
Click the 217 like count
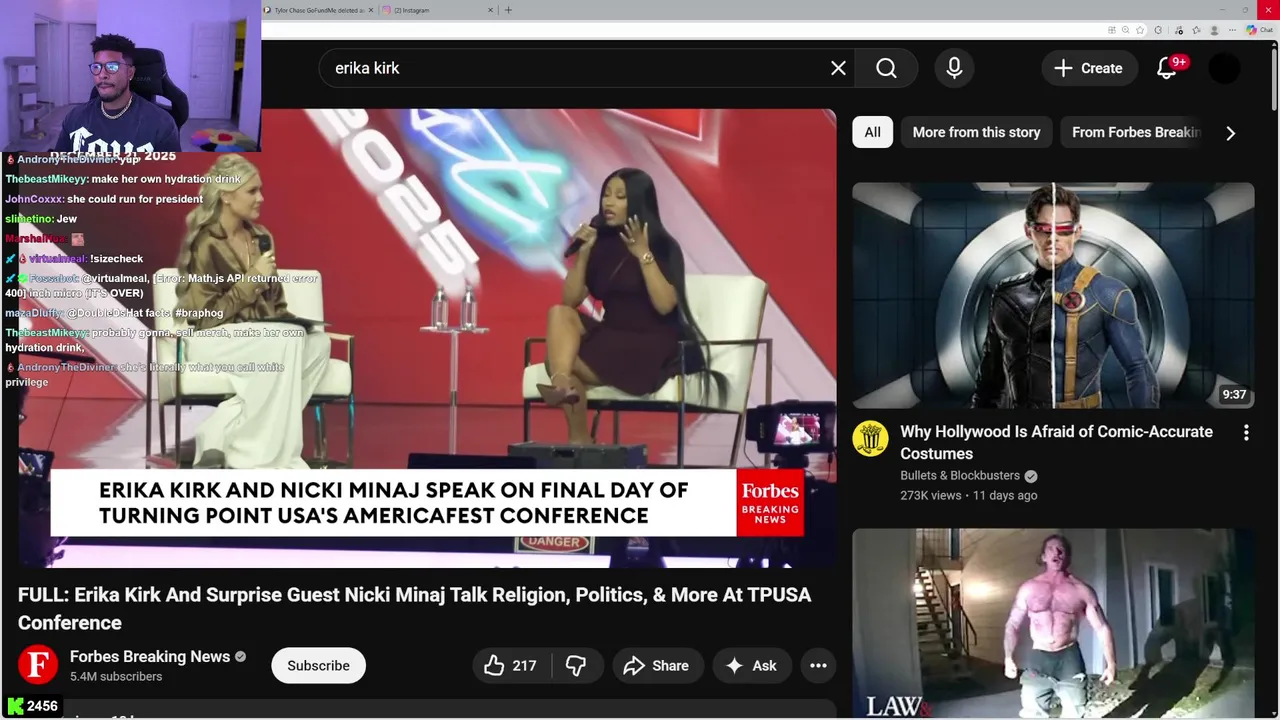pyautogui.click(x=524, y=666)
